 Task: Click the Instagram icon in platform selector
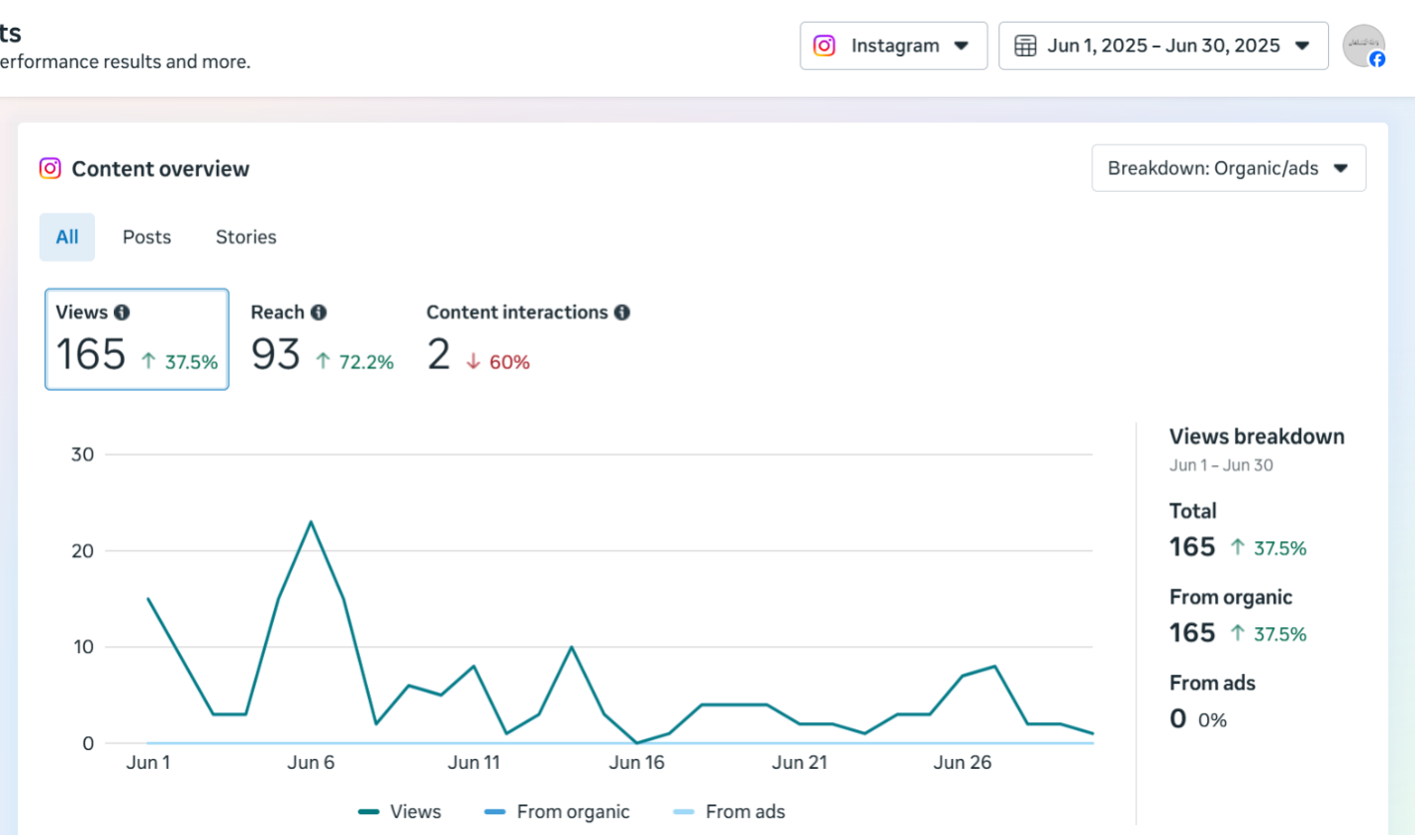pyautogui.click(x=824, y=47)
